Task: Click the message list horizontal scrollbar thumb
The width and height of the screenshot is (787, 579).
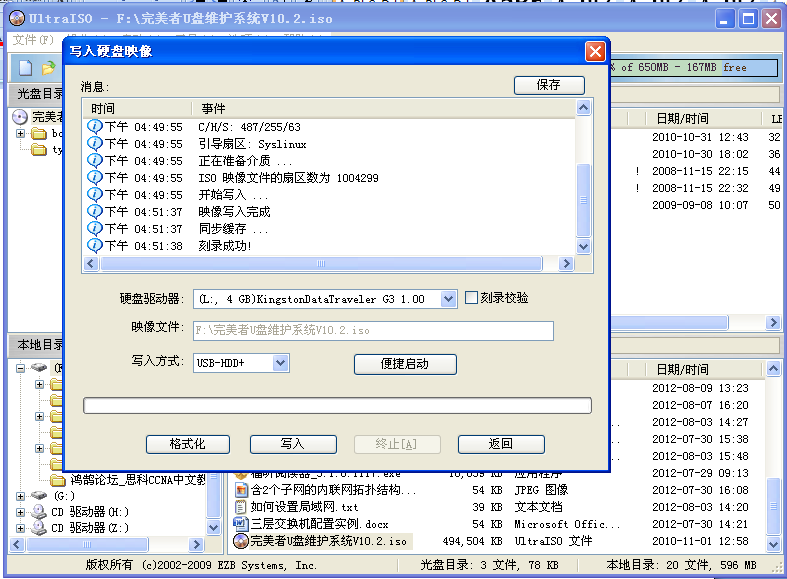Action: (x=321, y=263)
